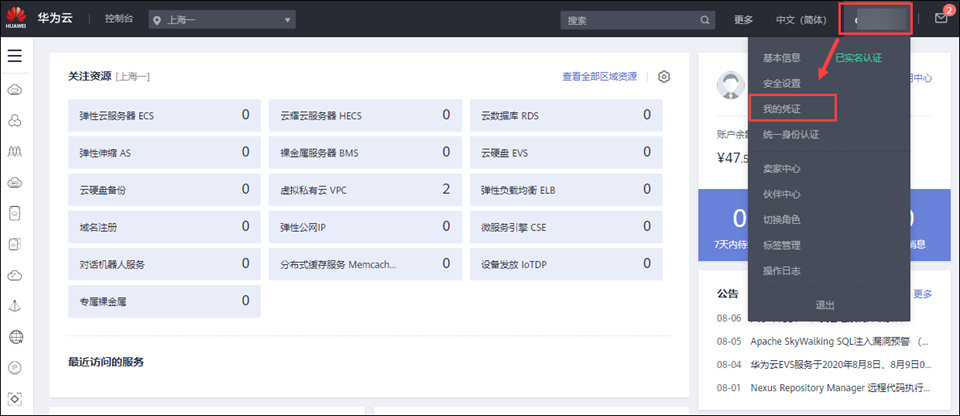Choose 安全设置 in the account menu

click(x=781, y=83)
